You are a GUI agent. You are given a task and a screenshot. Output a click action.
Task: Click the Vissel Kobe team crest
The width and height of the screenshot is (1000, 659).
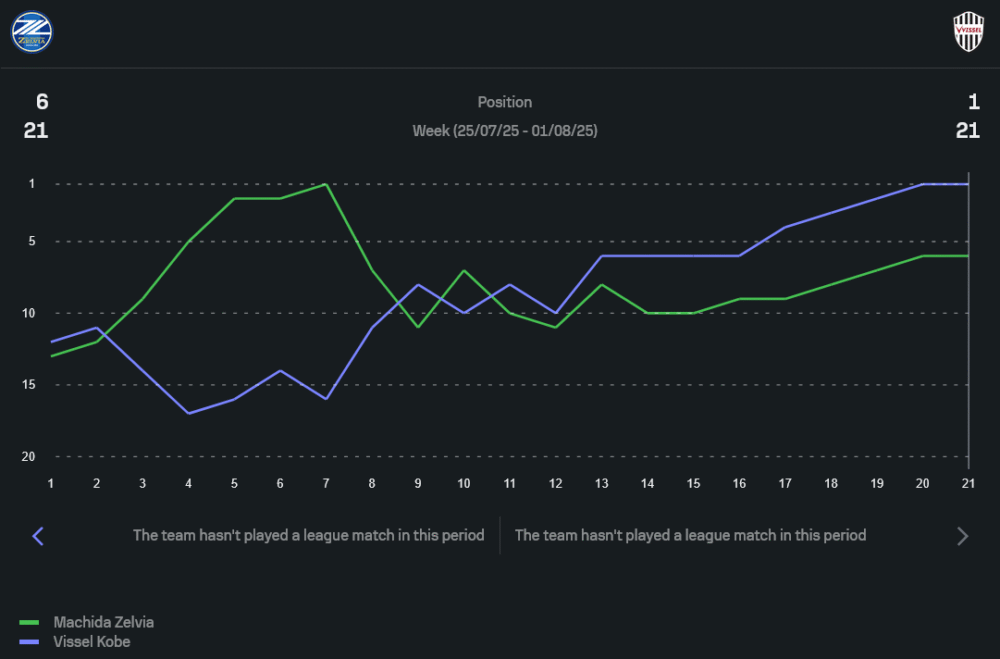pyautogui.click(x=968, y=31)
